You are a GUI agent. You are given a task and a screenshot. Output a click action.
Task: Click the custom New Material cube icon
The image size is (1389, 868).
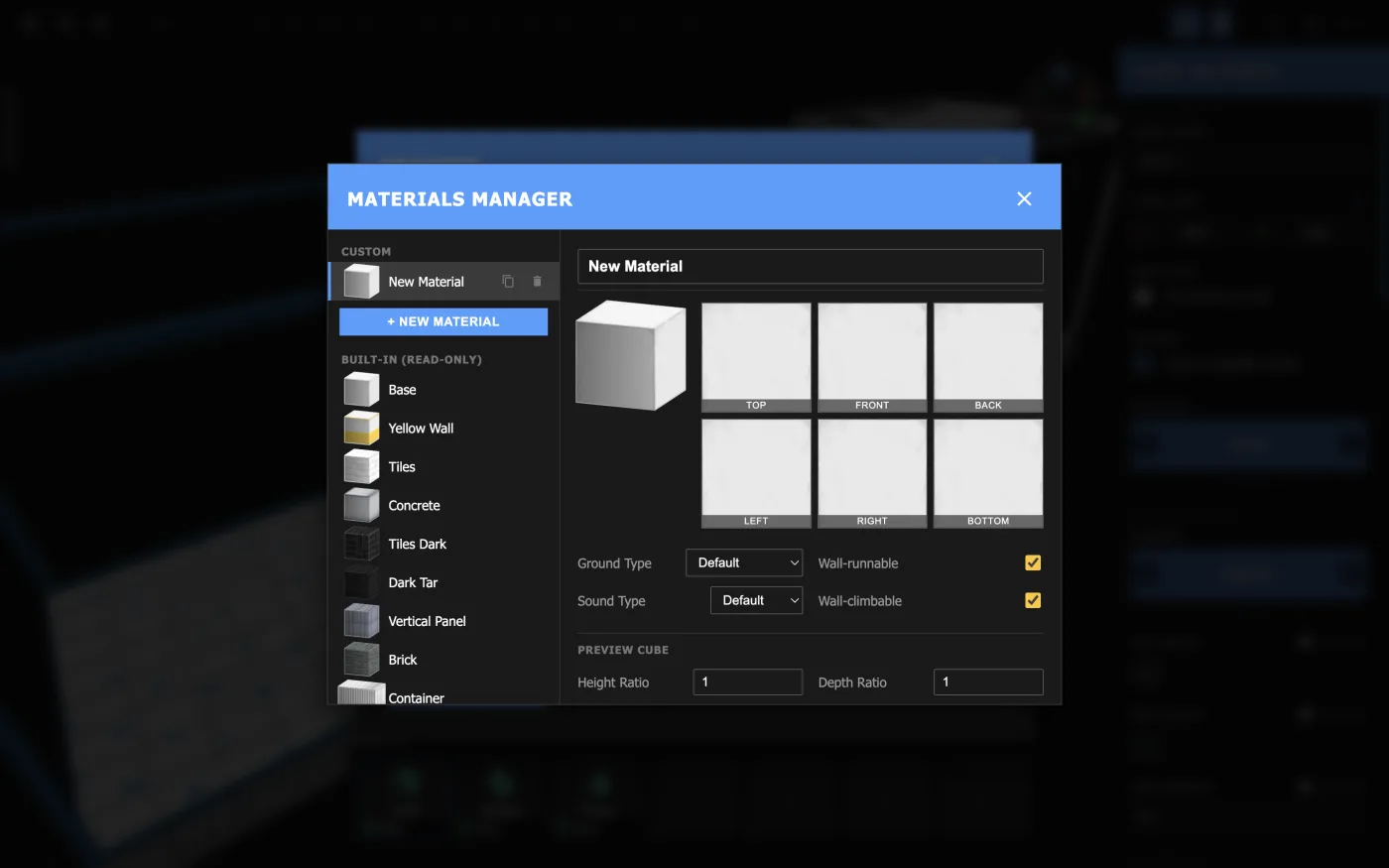point(361,282)
